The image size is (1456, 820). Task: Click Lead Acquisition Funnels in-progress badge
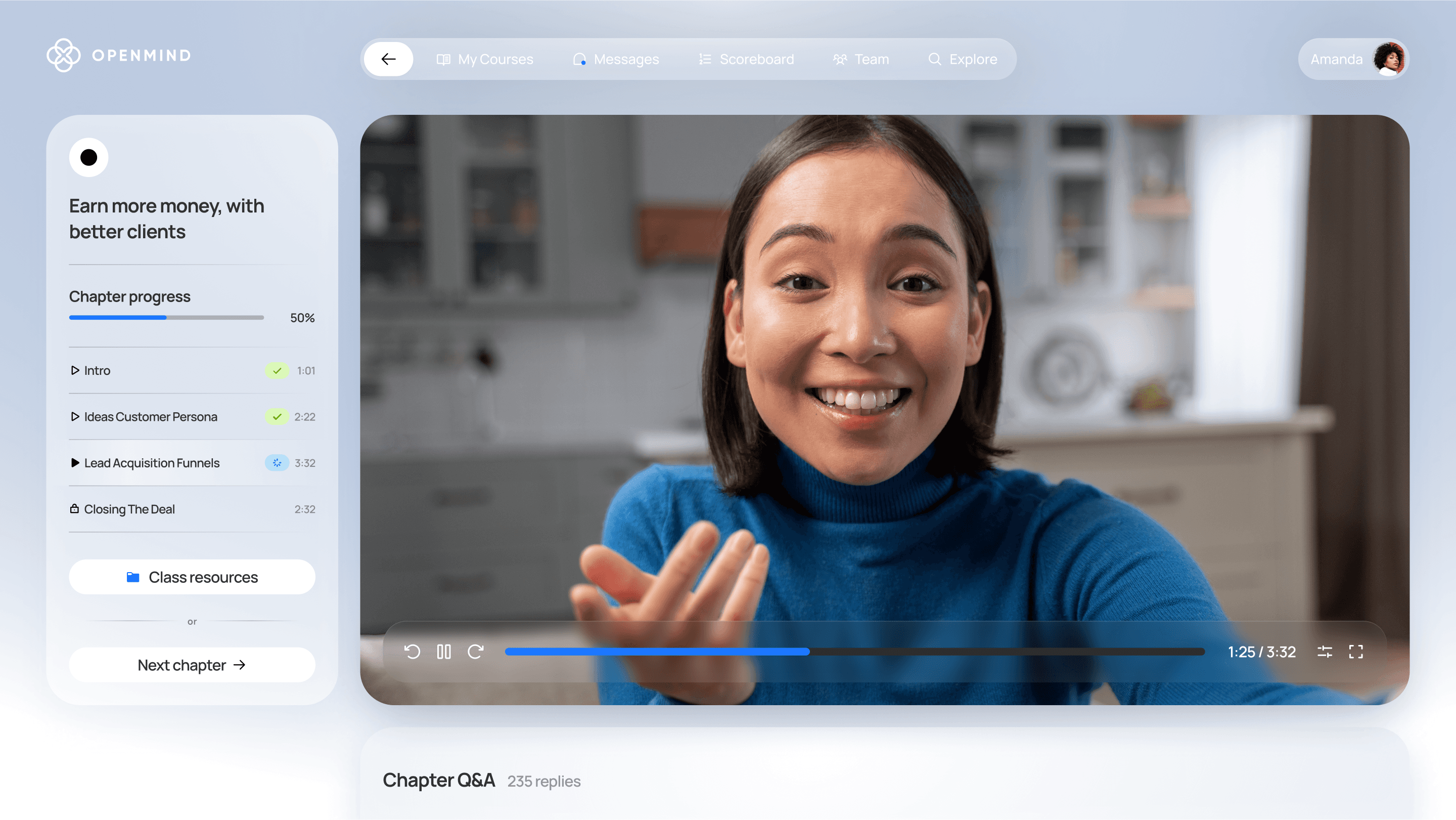277,462
